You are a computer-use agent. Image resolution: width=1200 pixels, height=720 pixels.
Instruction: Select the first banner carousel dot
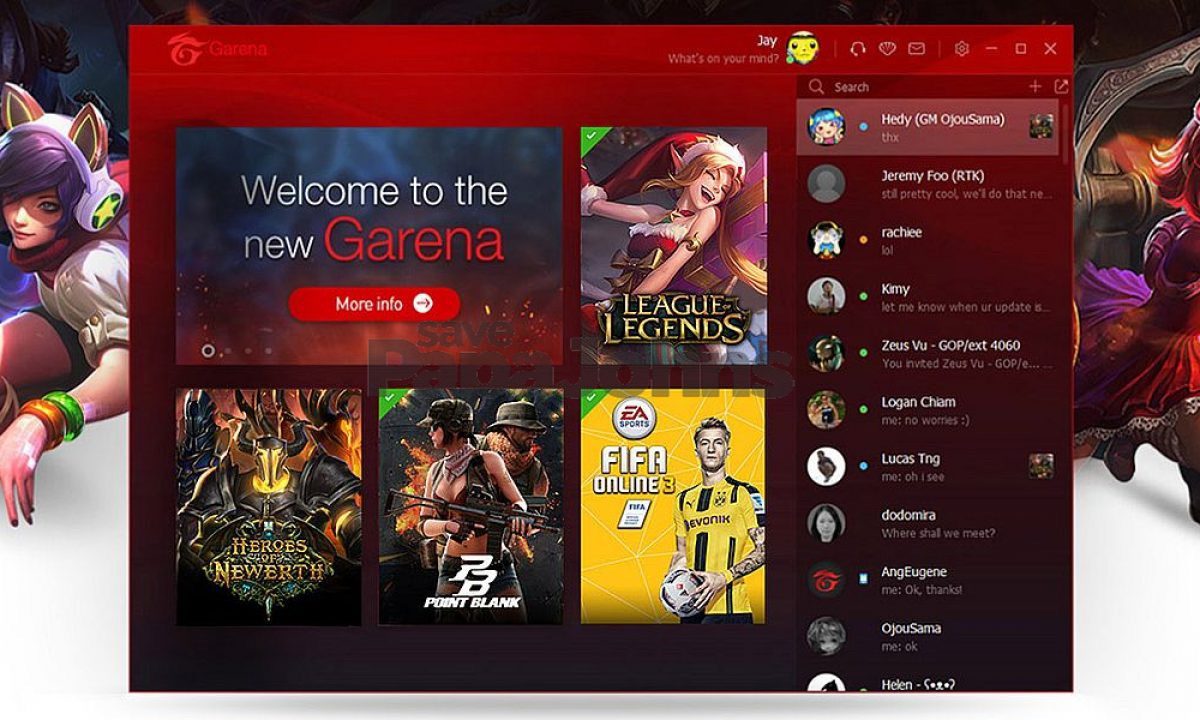[x=208, y=351]
